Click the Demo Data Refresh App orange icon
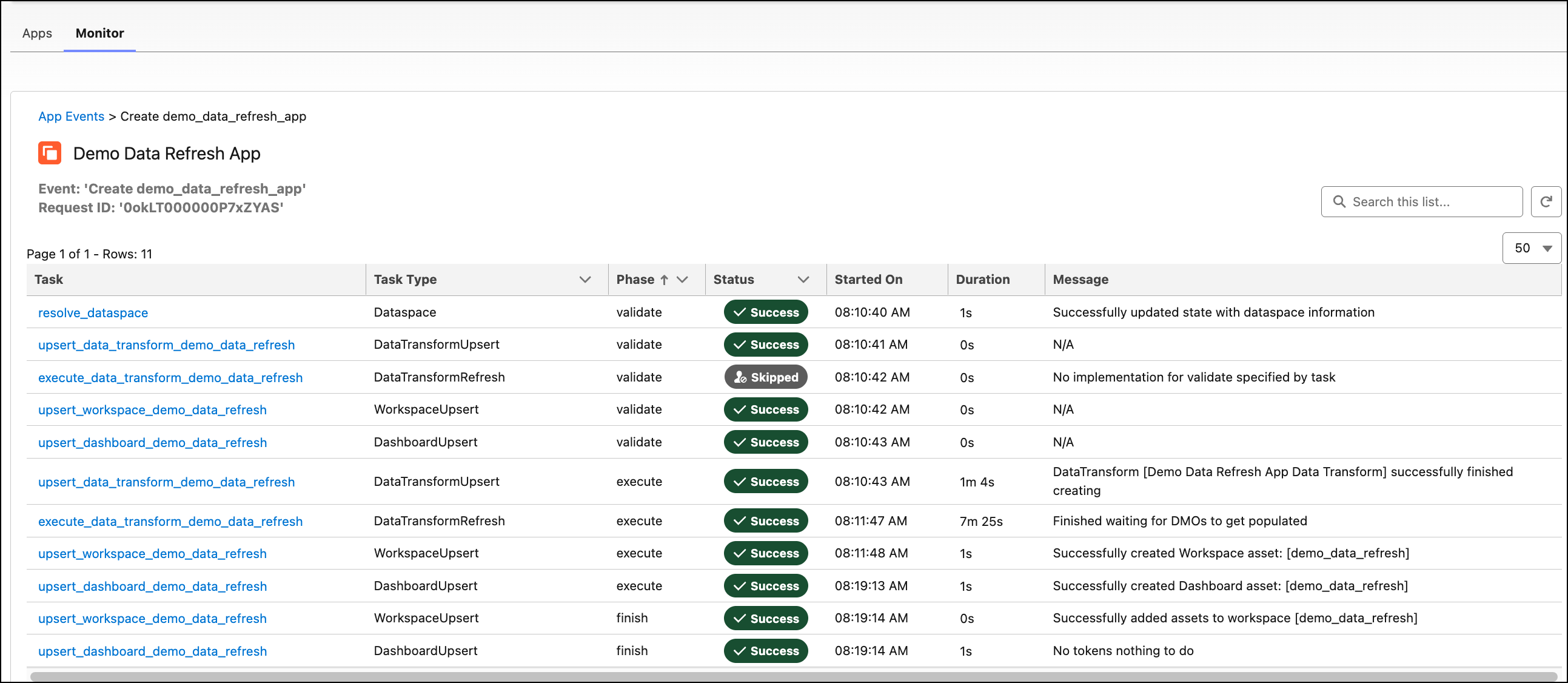The width and height of the screenshot is (1568, 683). [x=50, y=153]
